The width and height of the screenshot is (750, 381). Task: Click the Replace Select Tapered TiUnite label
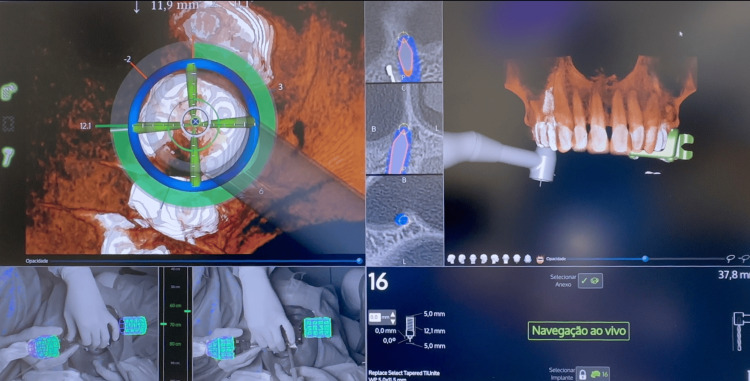(404, 373)
